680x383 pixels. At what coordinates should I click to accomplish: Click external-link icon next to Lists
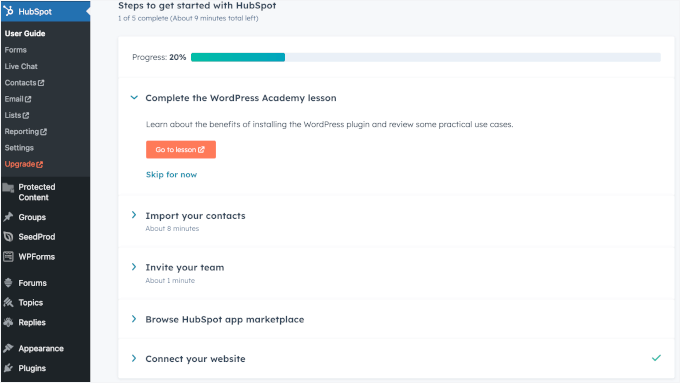click(26, 115)
